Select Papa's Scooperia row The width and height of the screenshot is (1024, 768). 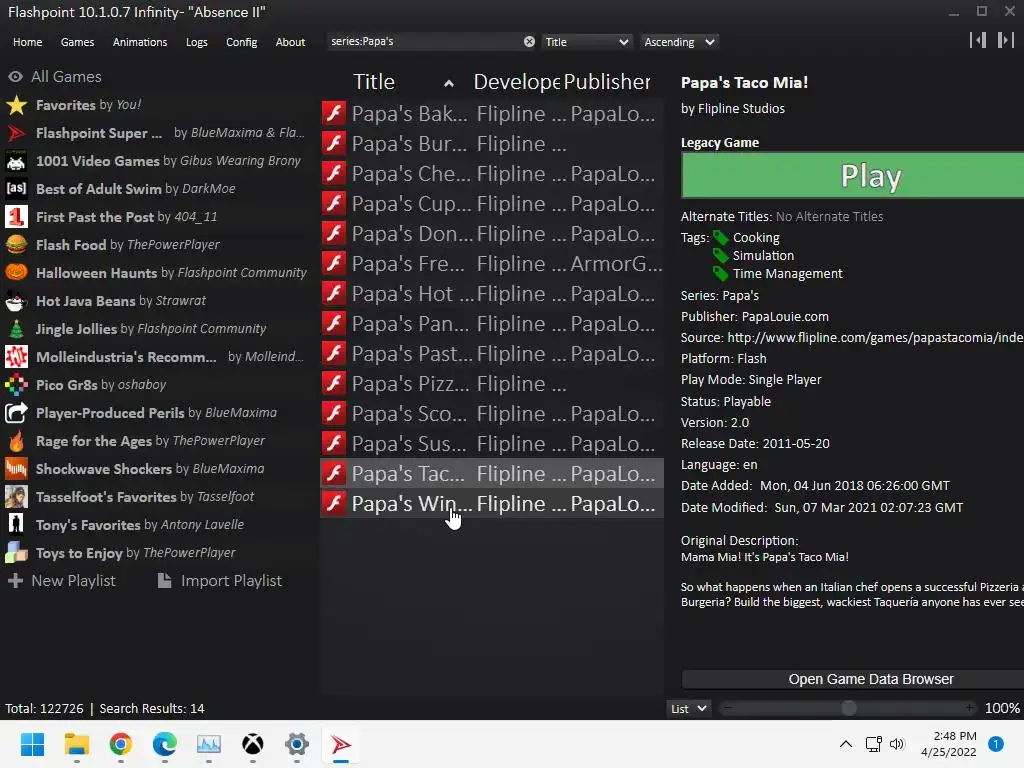492,414
